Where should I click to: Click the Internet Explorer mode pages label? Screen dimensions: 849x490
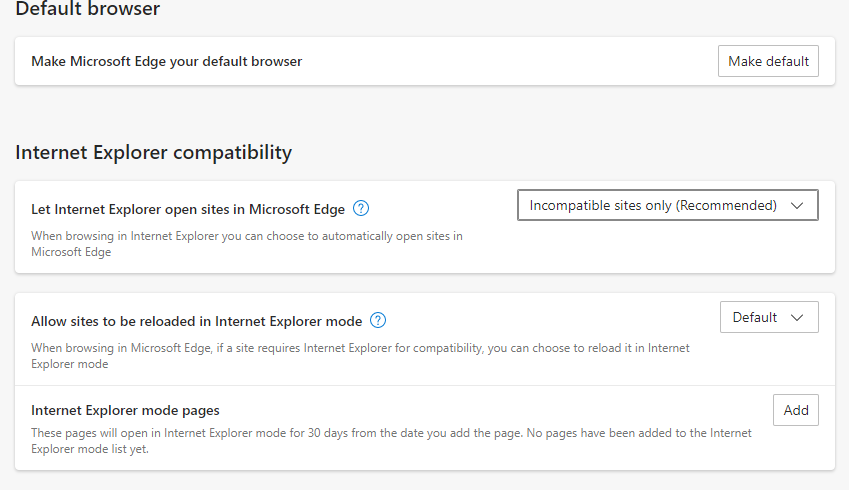coord(125,410)
